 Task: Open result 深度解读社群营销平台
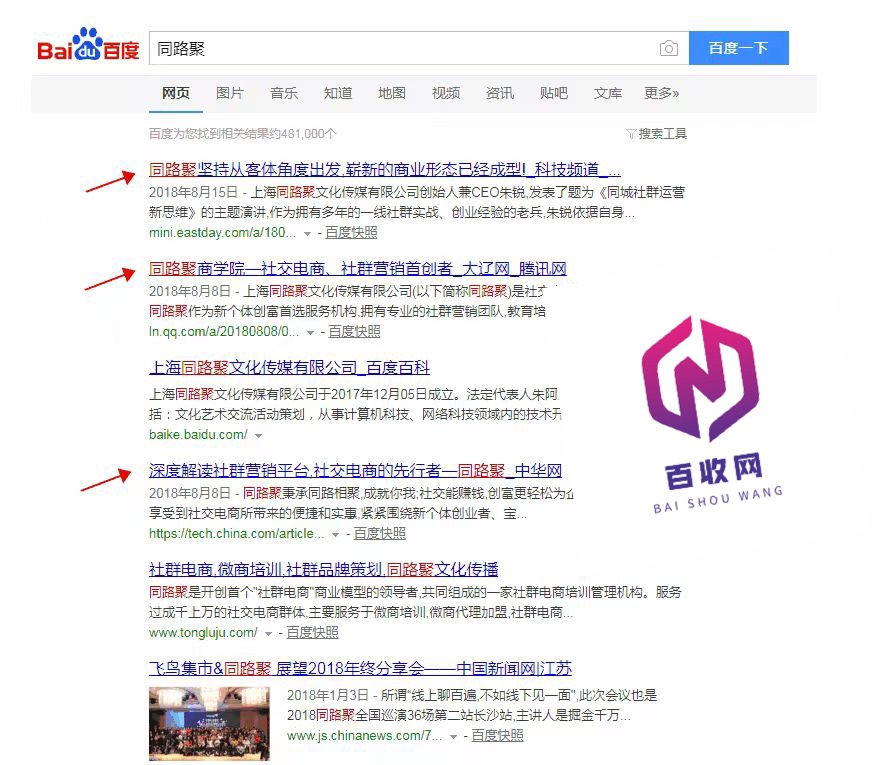[x=355, y=470]
